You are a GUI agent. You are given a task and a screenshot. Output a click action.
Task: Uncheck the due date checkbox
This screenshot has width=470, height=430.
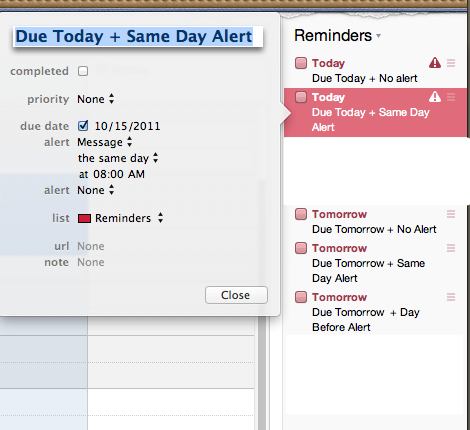[83, 126]
